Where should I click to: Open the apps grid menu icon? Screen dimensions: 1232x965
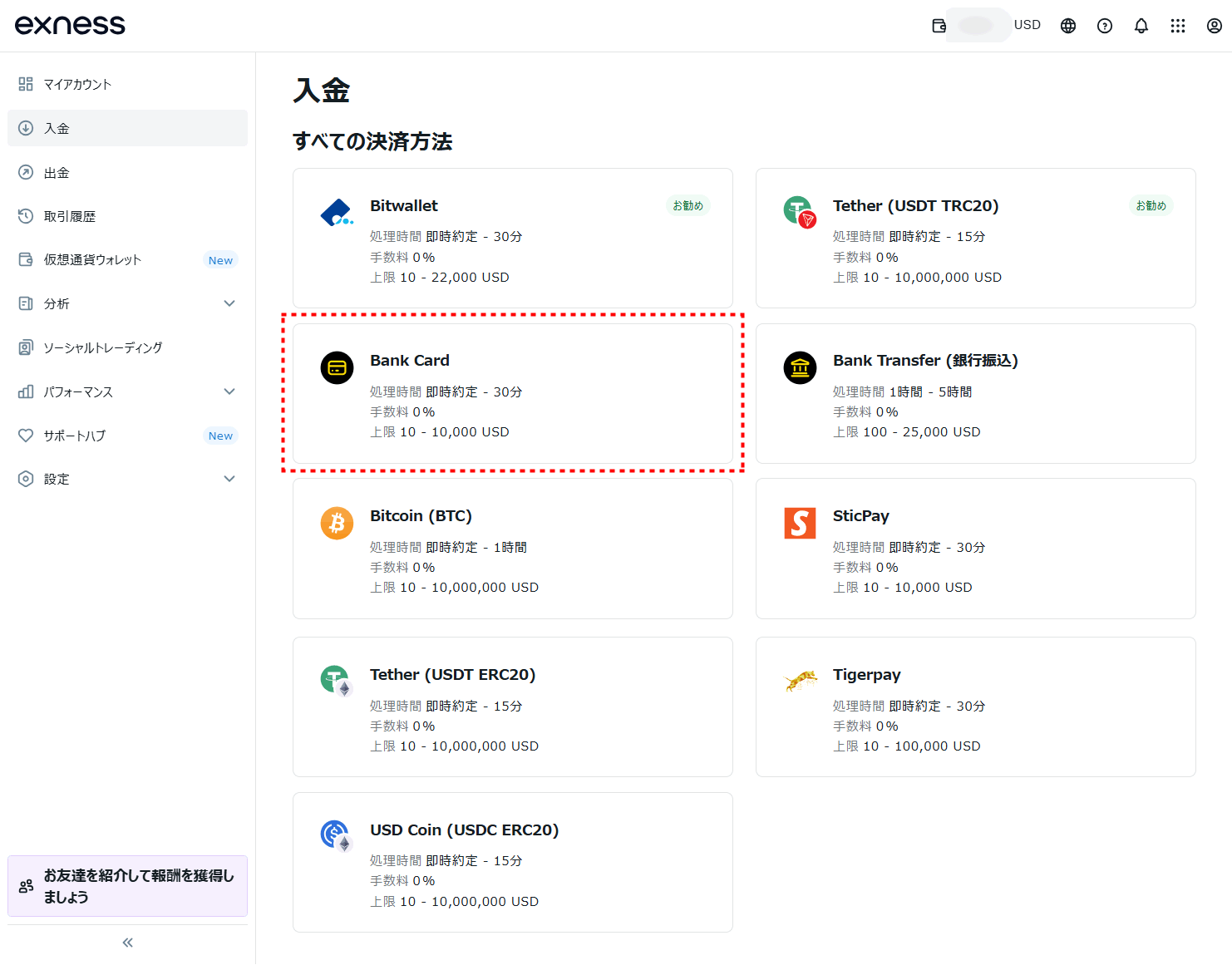coord(1178,26)
